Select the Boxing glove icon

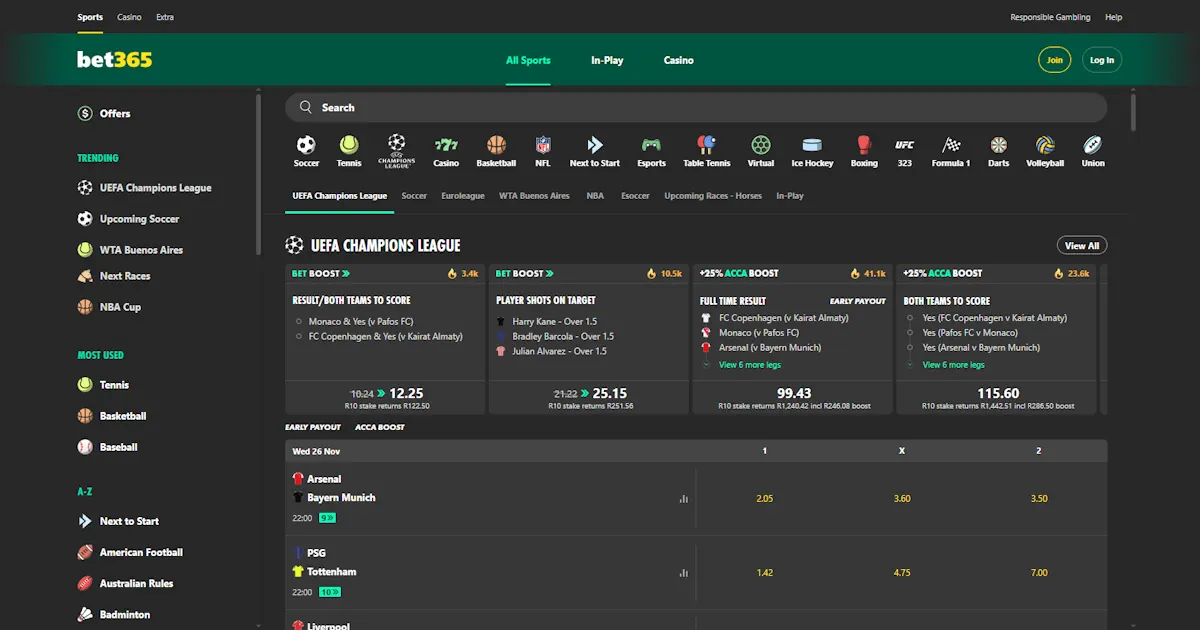863,148
